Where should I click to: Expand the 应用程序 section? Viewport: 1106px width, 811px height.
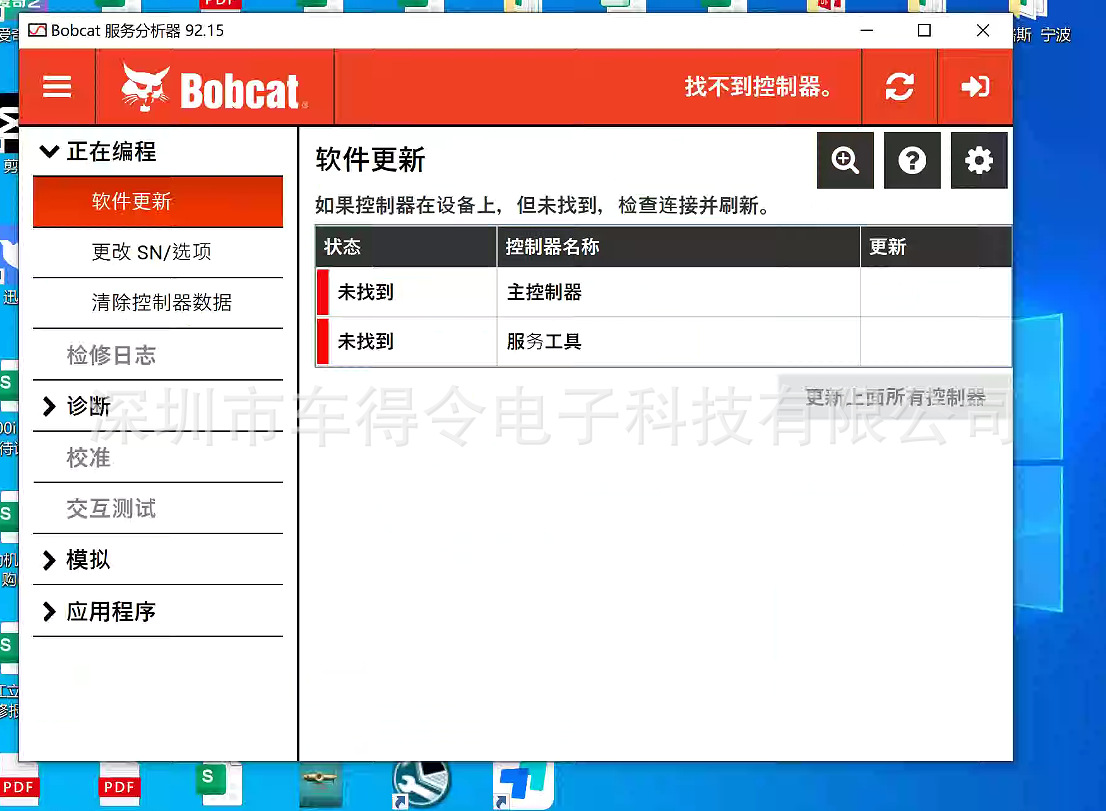point(49,611)
